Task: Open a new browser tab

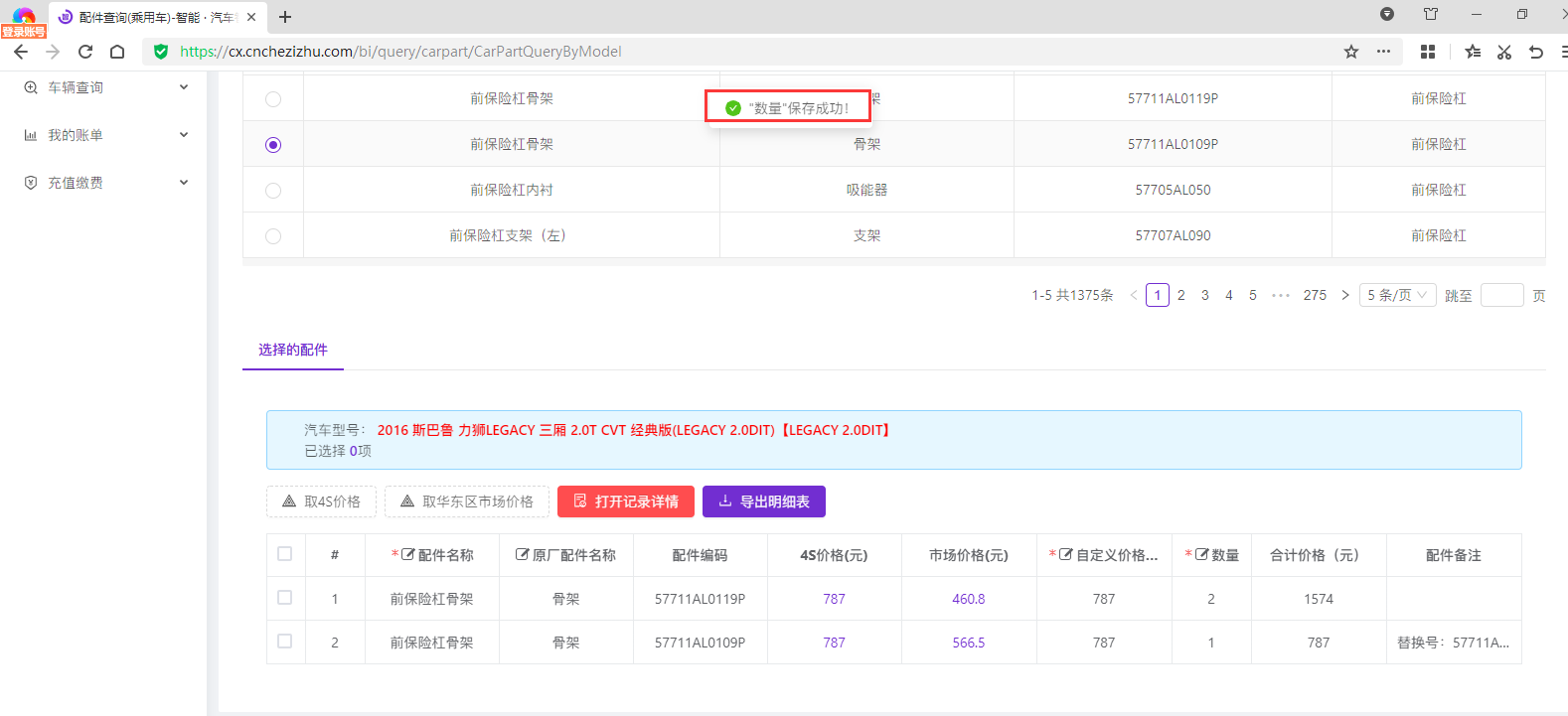Action: click(285, 17)
